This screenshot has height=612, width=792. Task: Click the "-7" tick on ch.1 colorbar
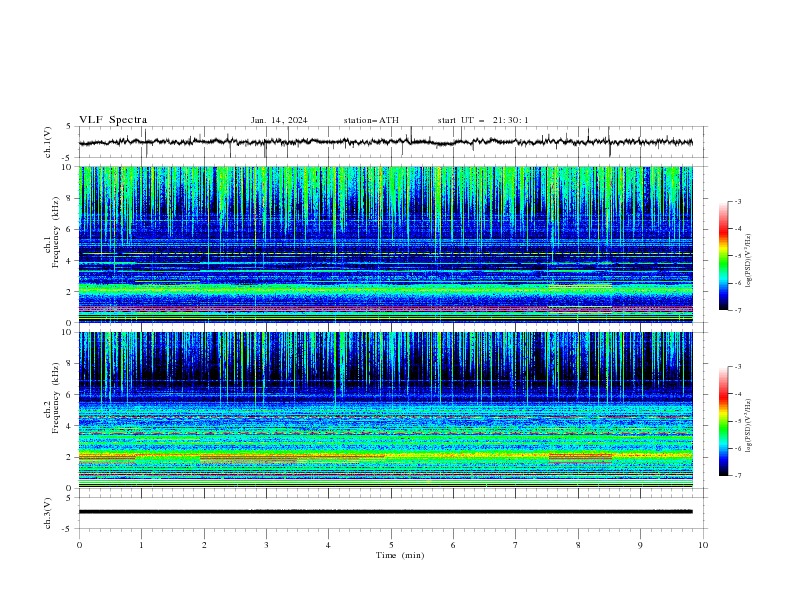[x=737, y=310]
